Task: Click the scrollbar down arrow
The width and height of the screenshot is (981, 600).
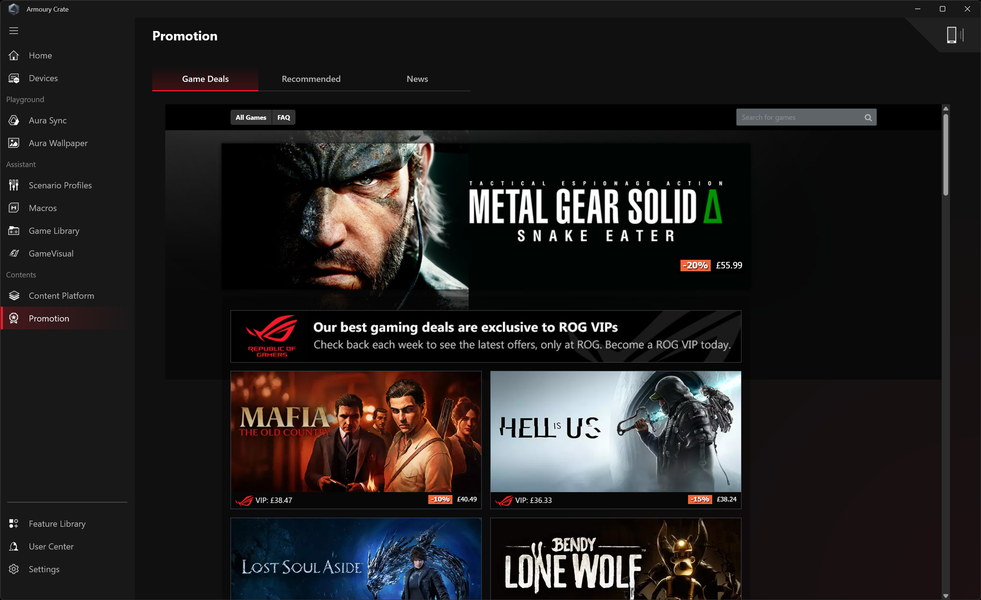Action: (x=945, y=596)
